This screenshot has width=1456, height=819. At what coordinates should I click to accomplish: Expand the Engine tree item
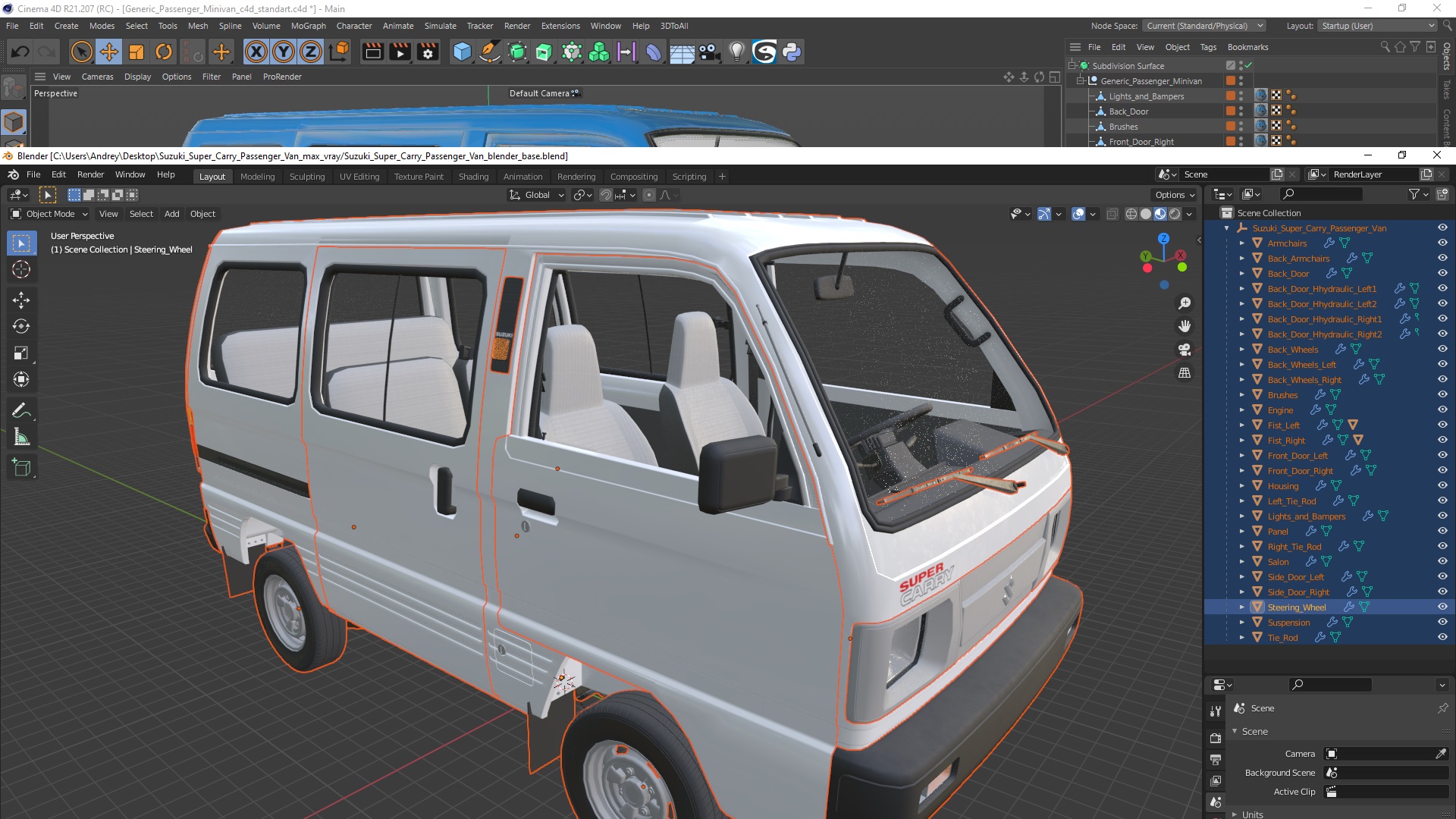(x=1241, y=410)
